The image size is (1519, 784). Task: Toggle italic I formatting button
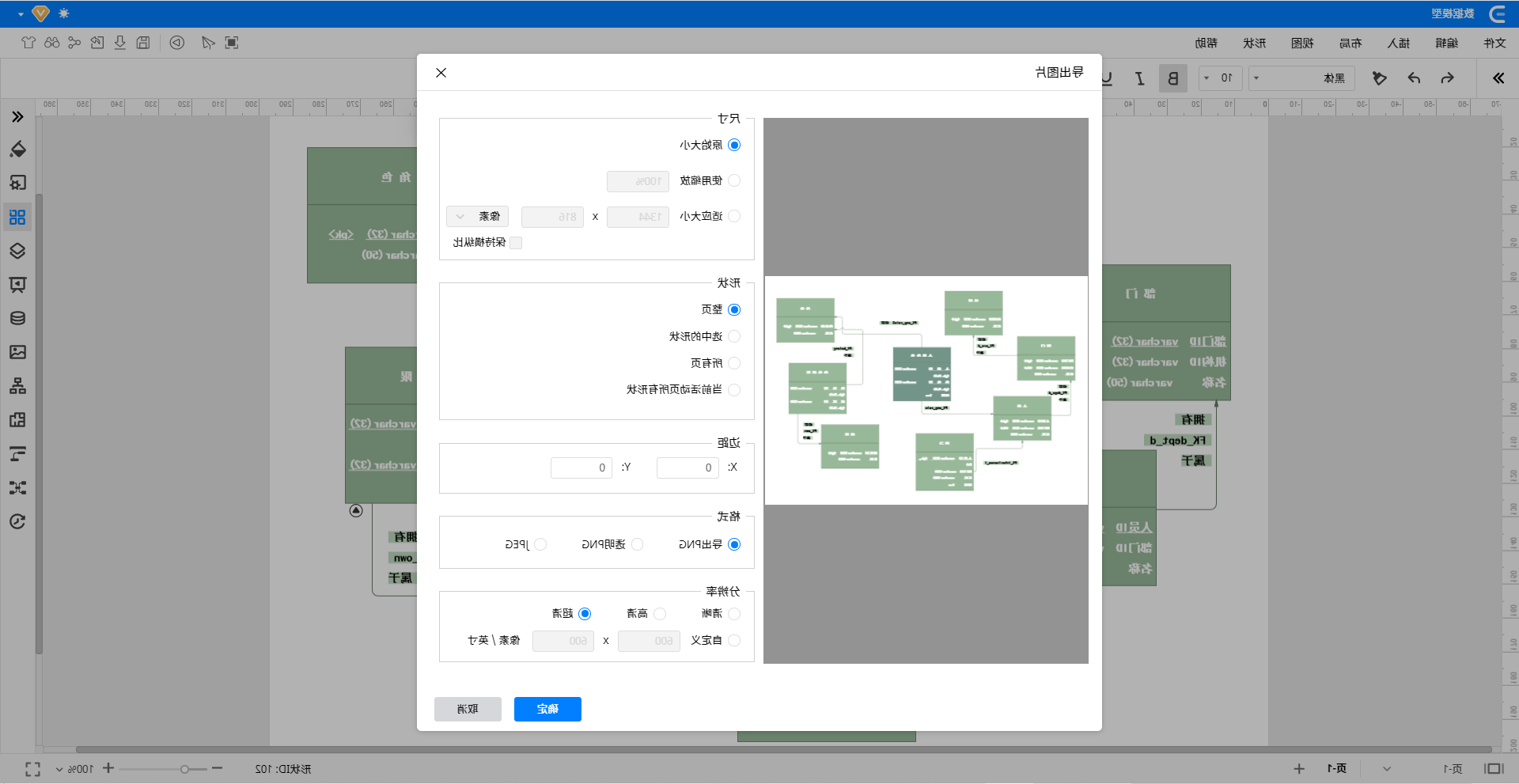click(1140, 78)
